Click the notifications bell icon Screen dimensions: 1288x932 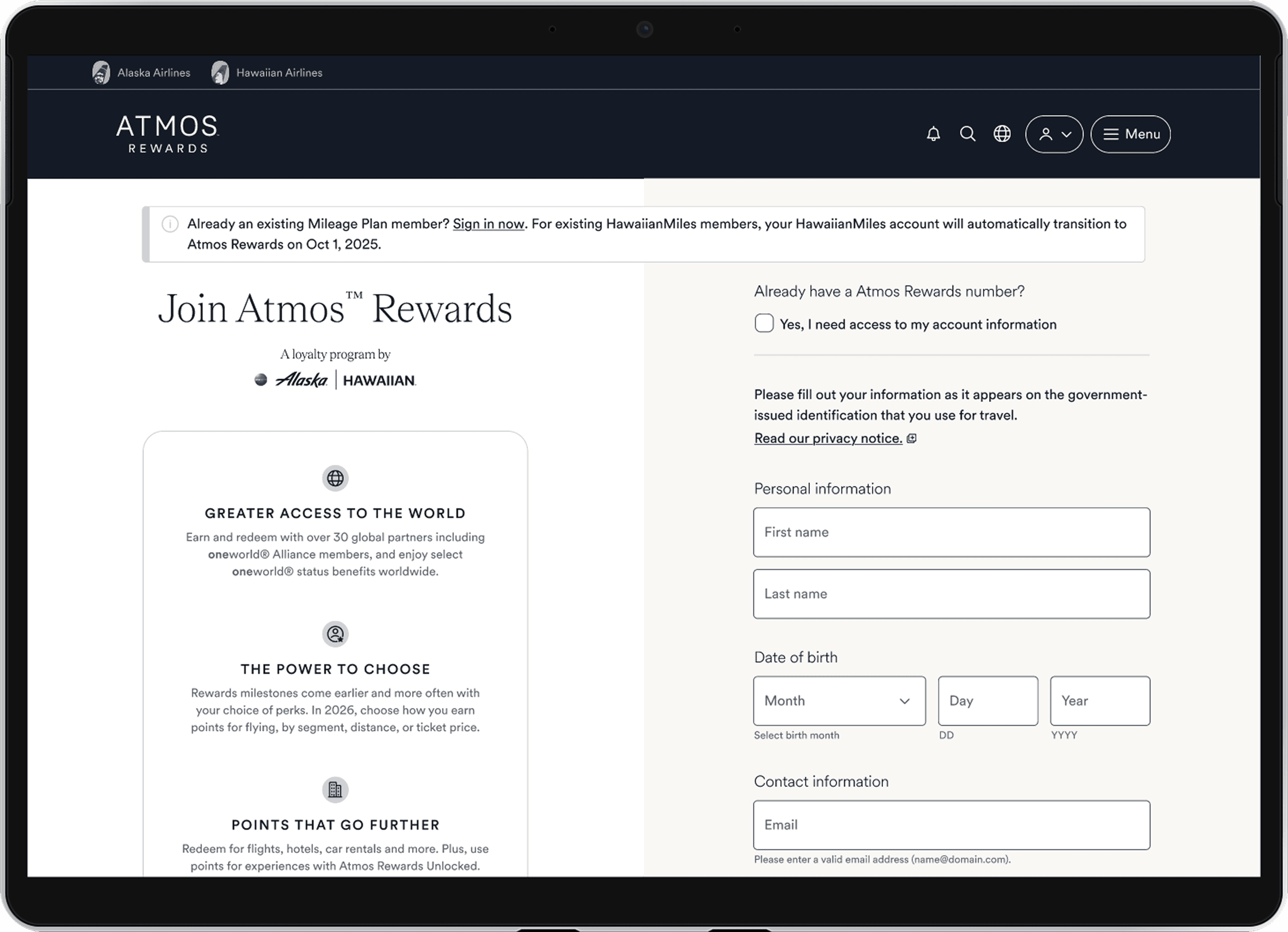click(x=933, y=134)
